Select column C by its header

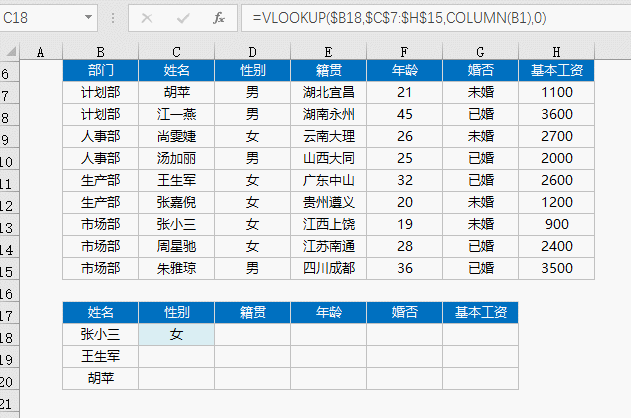(176, 52)
